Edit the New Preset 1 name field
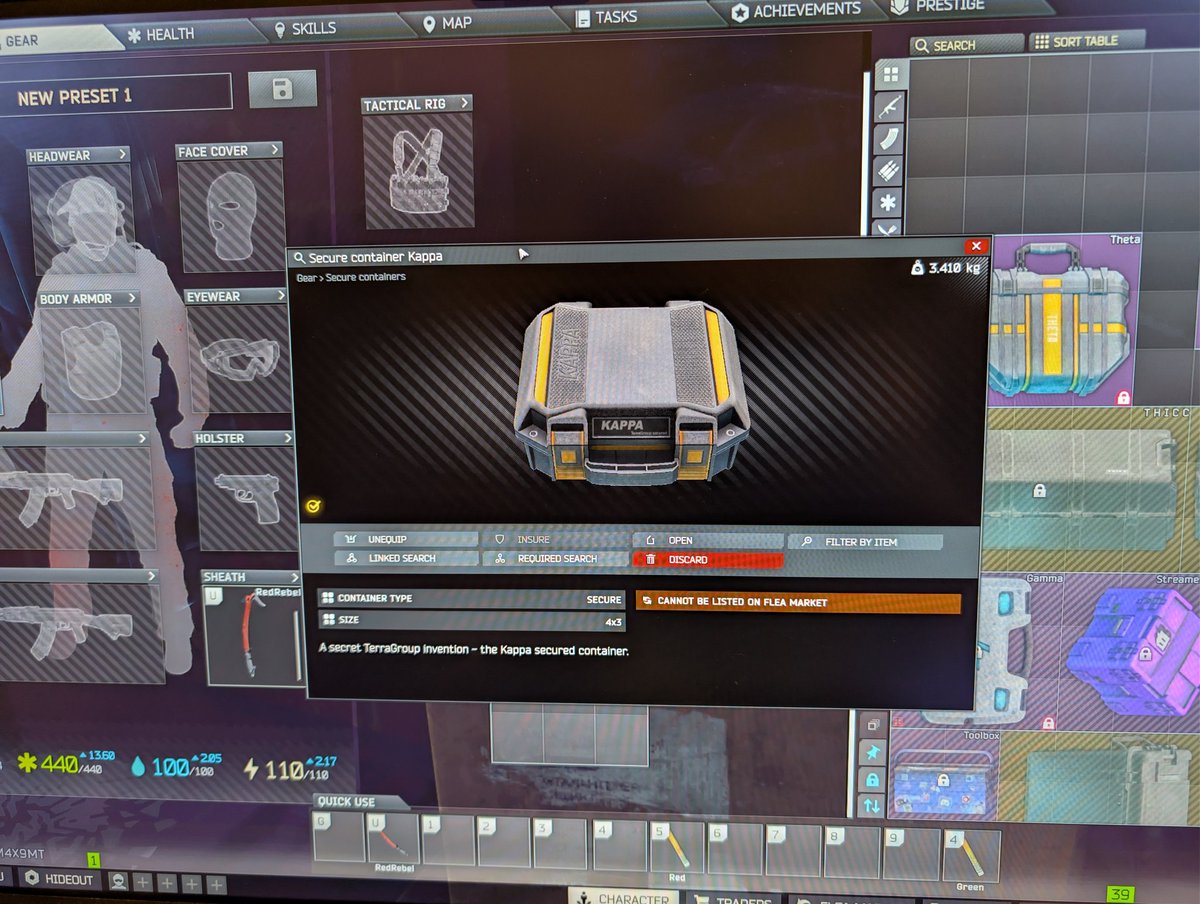 116,96
